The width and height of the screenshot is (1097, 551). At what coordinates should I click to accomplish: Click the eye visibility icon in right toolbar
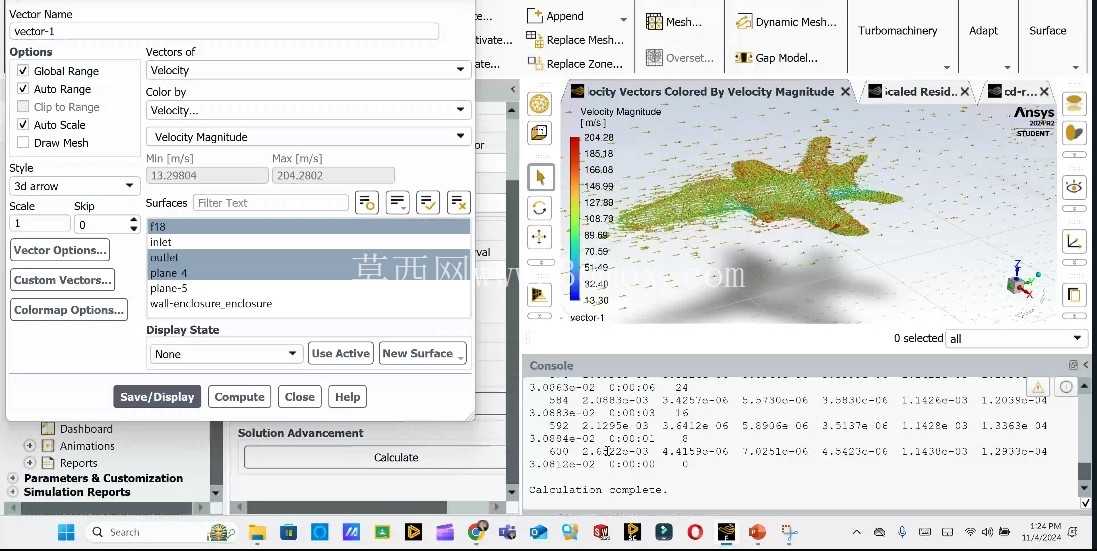tap(1074, 186)
